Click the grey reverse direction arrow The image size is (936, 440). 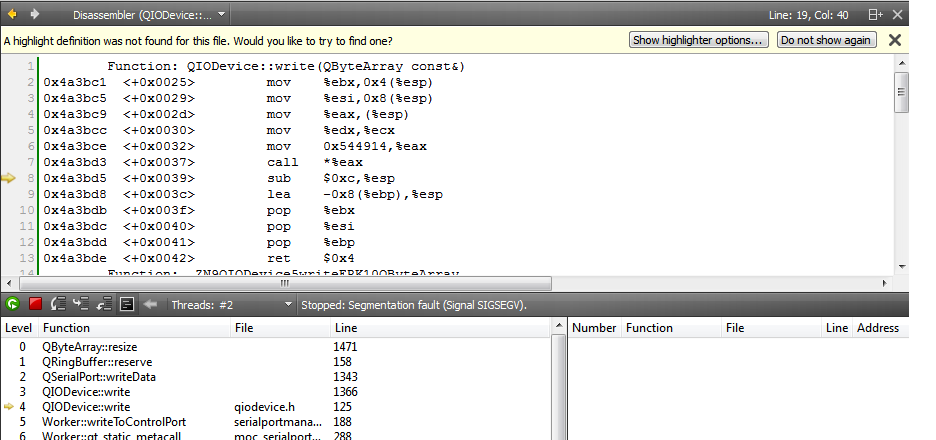tap(150, 304)
